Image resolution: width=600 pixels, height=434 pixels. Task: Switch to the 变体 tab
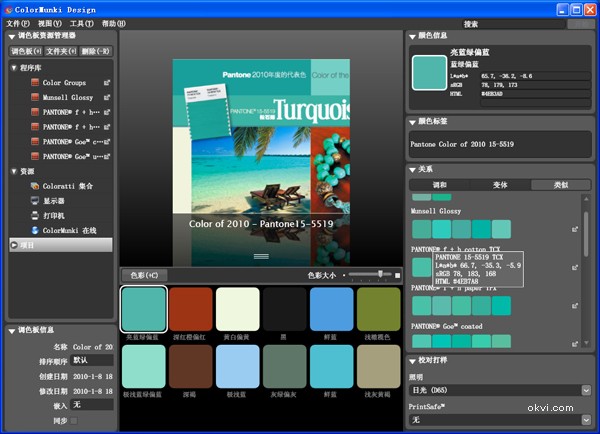click(500, 185)
